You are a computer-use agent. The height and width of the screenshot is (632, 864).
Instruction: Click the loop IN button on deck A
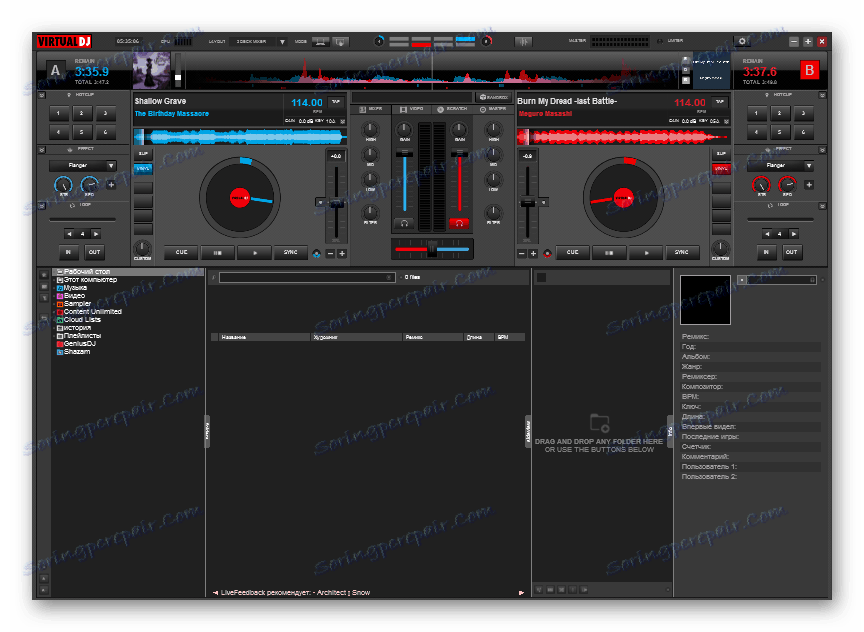[x=69, y=252]
